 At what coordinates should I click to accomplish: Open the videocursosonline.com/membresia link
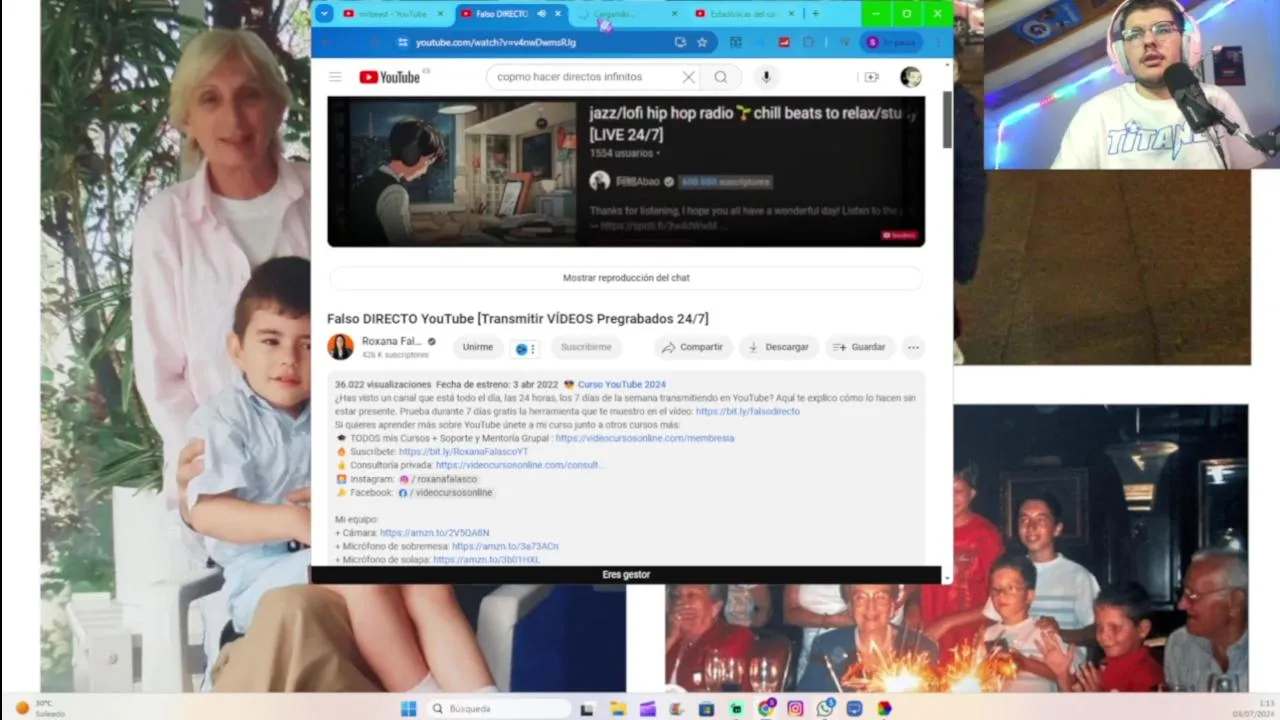pos(645,438)
